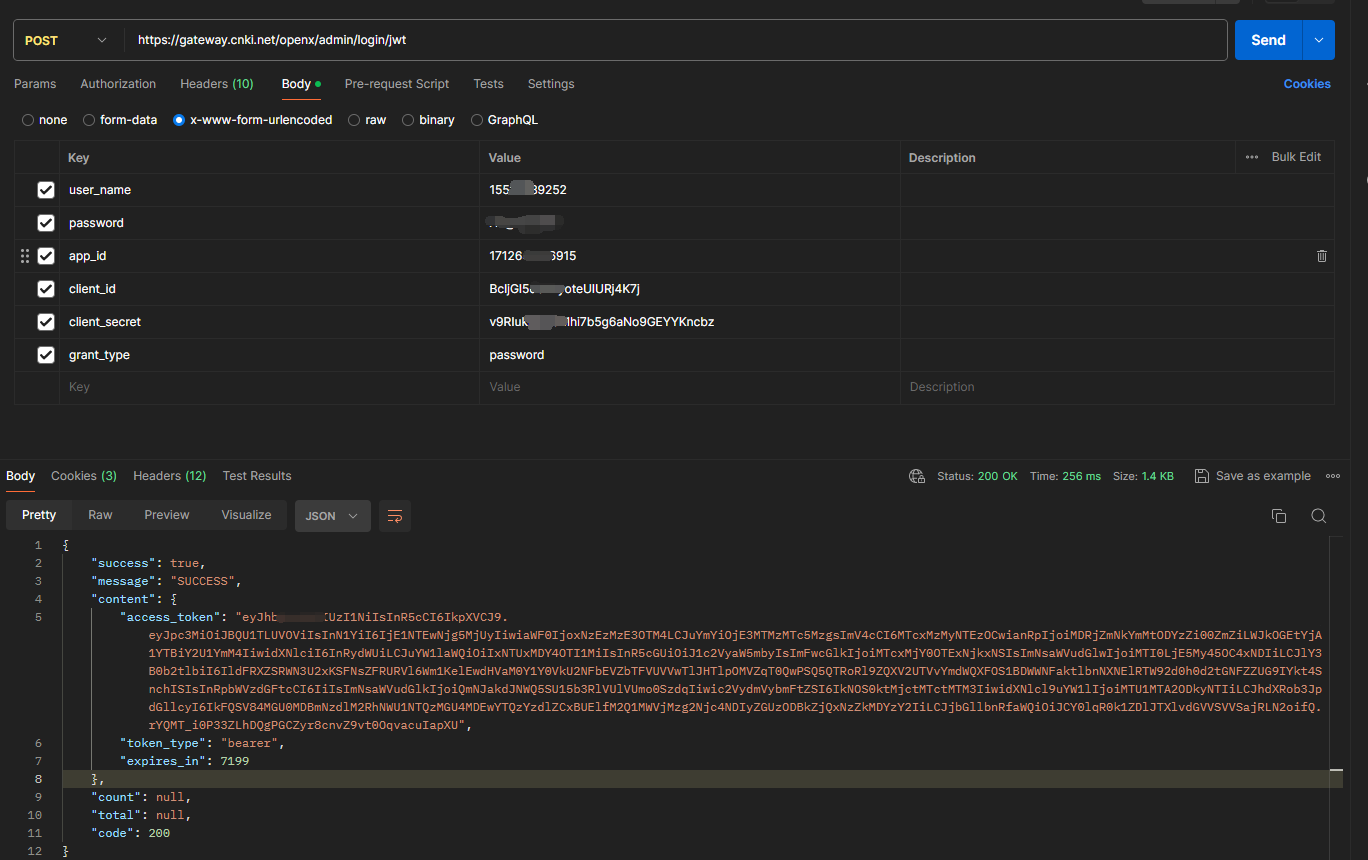Click the drag handle on app_id row

(25, 256)
